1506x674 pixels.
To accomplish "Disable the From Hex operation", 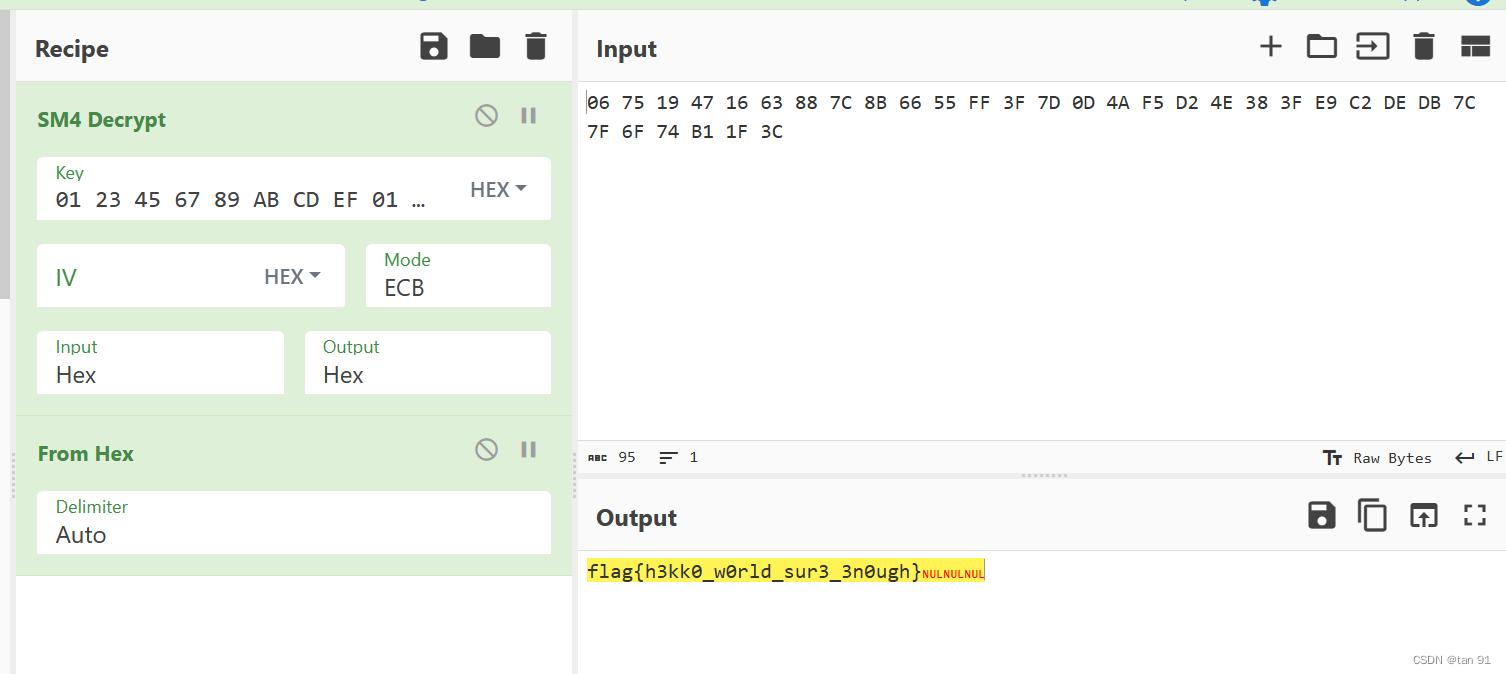I will [486, 450].
